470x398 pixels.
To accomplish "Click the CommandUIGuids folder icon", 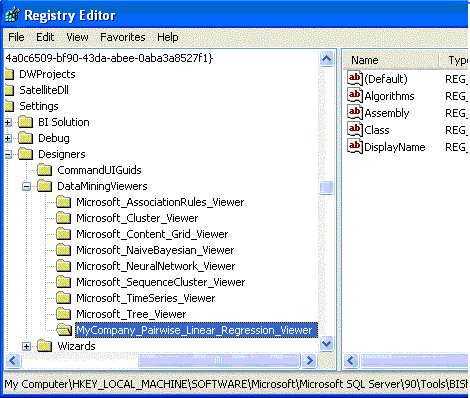I will (45, 170).
